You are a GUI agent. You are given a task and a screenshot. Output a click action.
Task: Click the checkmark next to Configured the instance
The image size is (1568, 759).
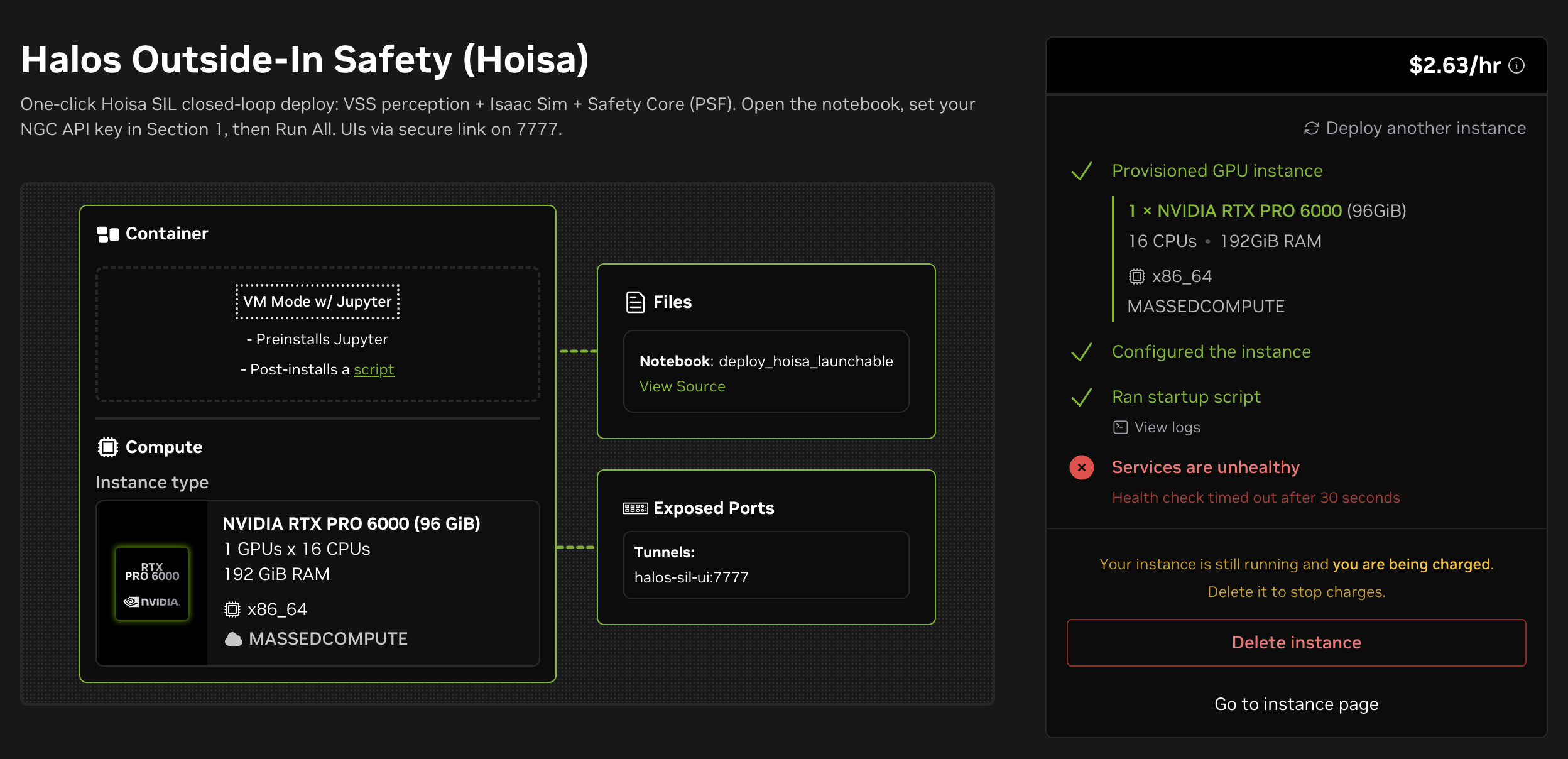[x=1082, y=352]
